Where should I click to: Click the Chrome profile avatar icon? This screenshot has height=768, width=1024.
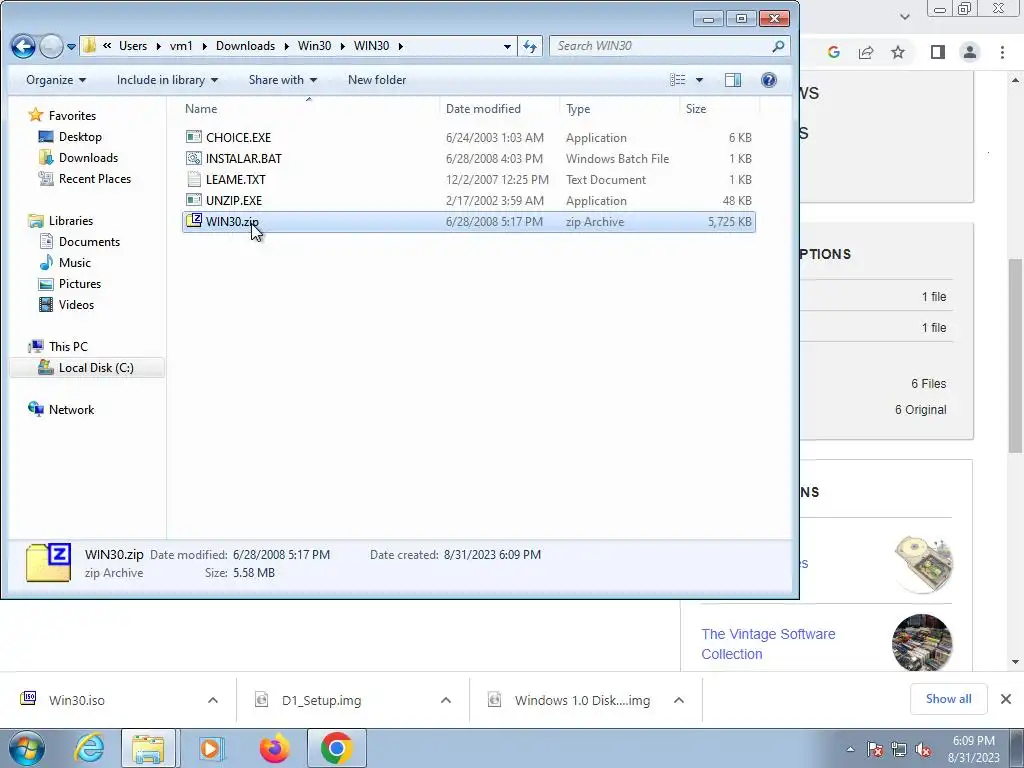970,52
